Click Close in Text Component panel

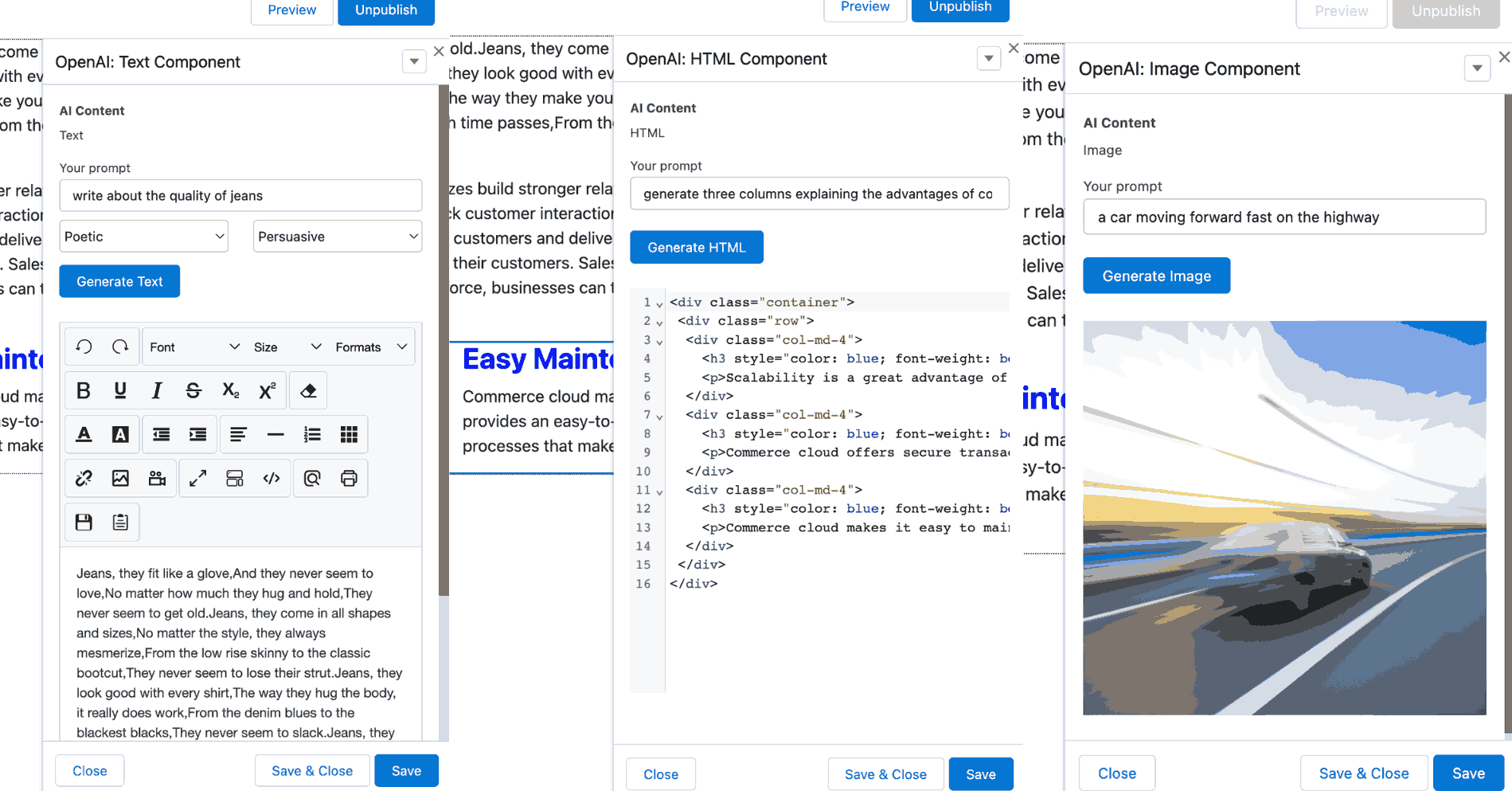pos(90,770)
